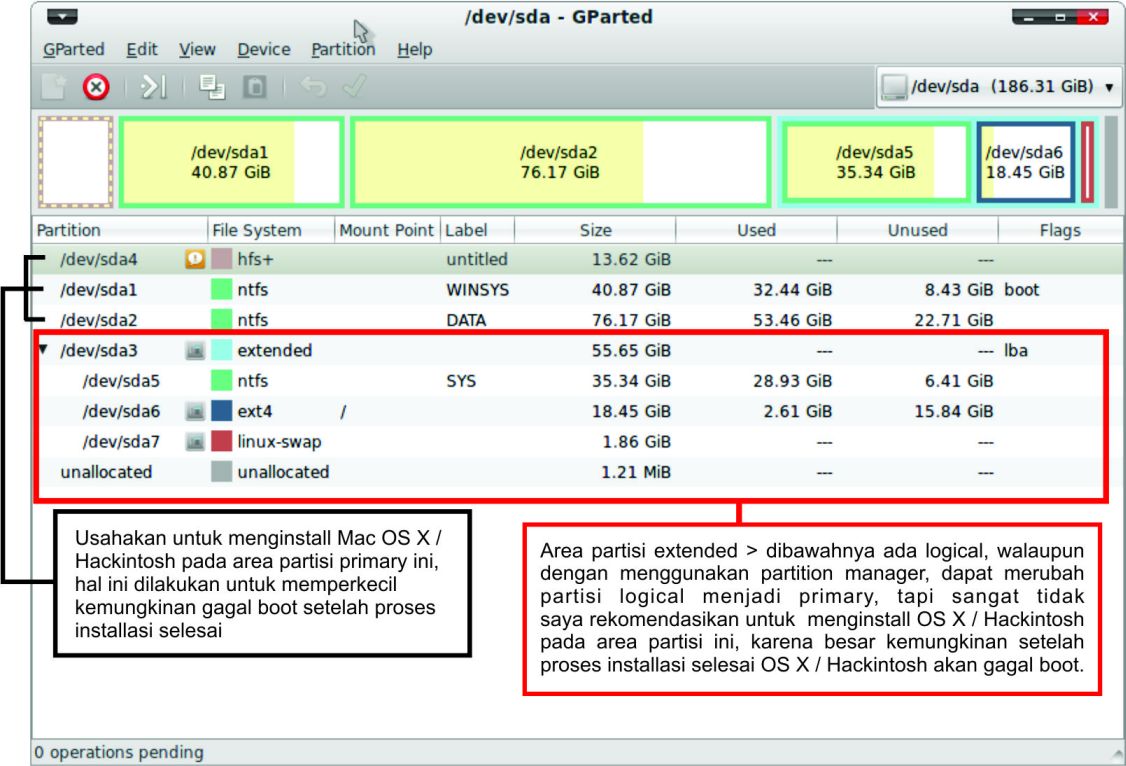Open the Device menu

264,50
